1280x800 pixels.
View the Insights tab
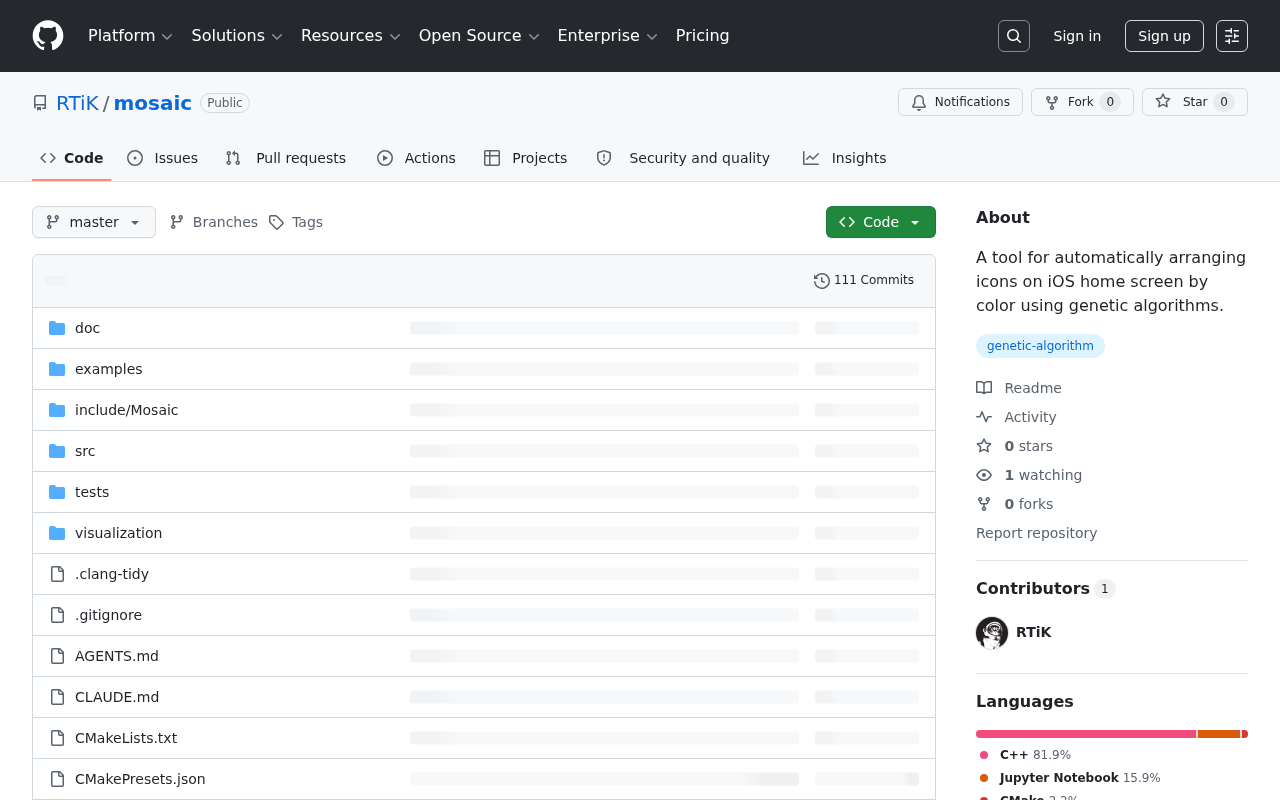tap(845, 158)
